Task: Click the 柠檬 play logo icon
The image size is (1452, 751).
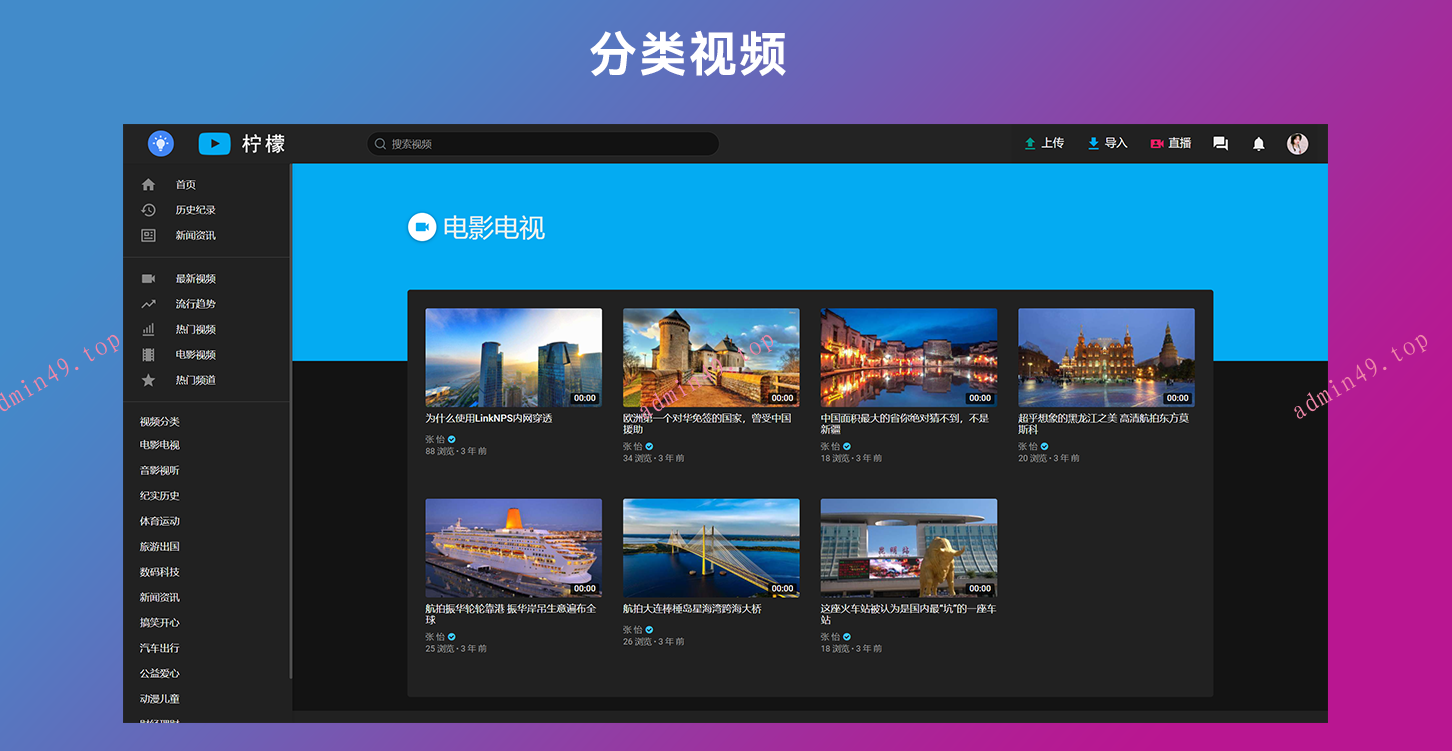Action: 214,144
